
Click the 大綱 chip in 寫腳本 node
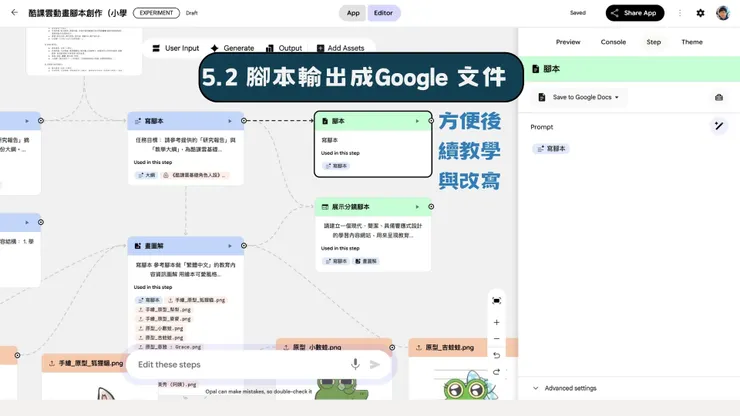[x=146, y=175]
